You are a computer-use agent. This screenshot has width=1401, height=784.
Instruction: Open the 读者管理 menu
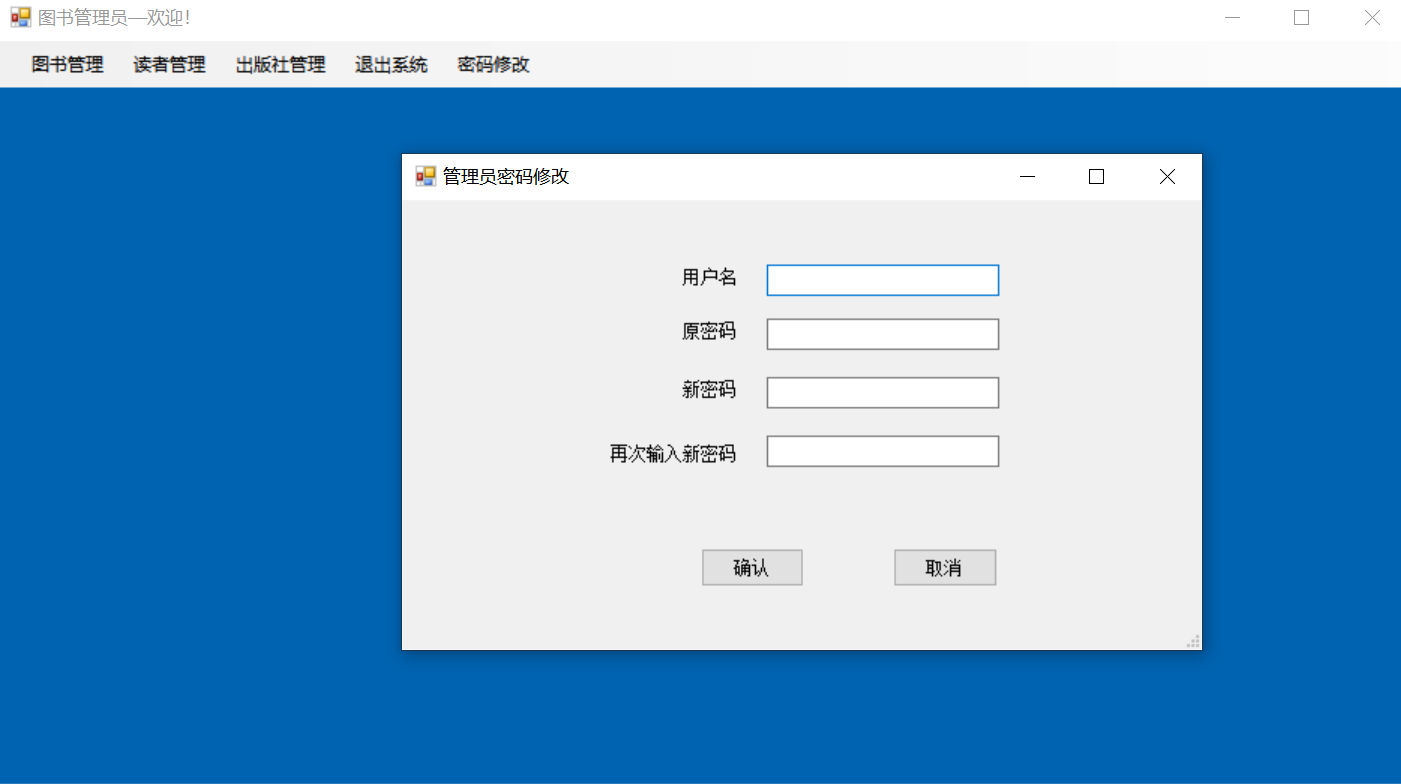(x=168, y=64)
